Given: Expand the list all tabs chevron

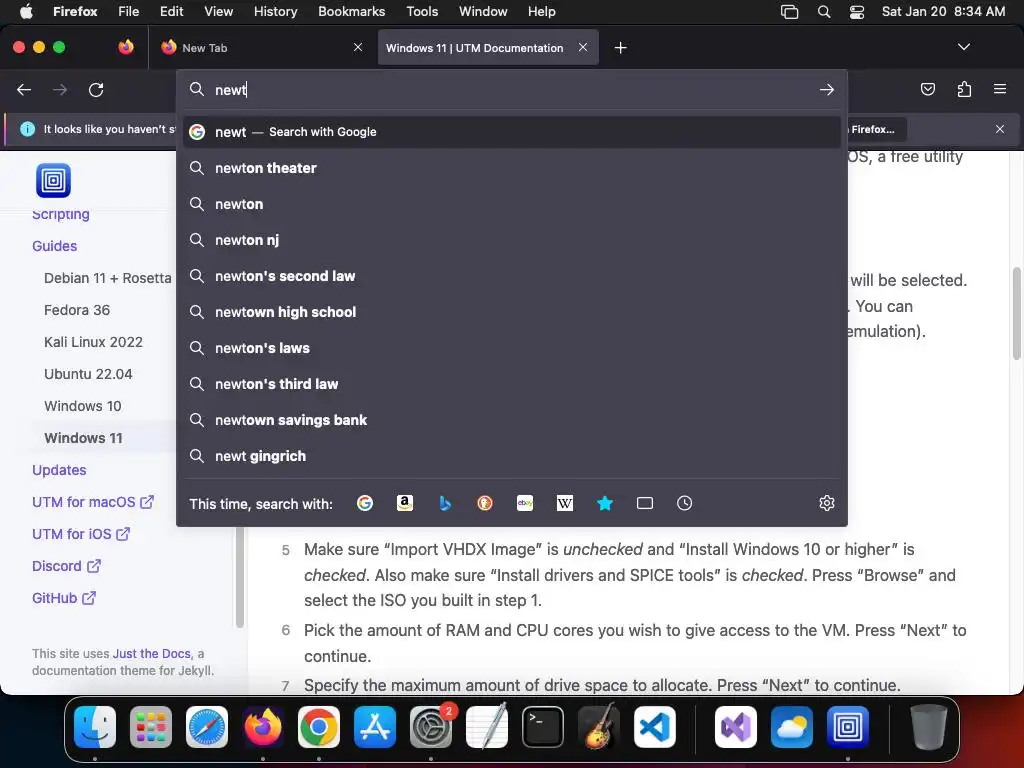Looking at the screenshot, I should click(x=963, y=47).
